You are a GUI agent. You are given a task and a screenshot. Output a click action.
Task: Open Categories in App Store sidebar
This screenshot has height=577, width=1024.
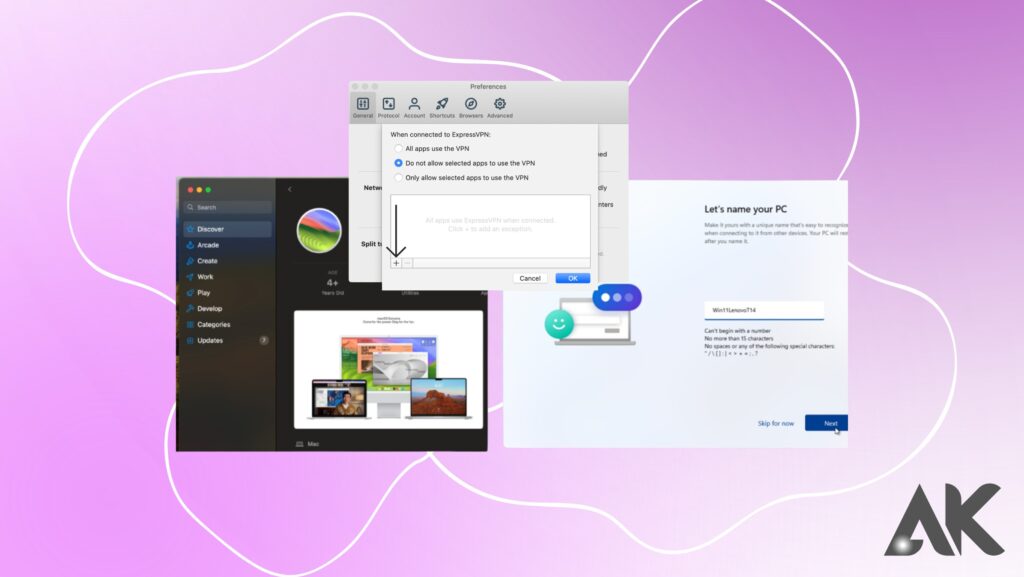point(227,324)
